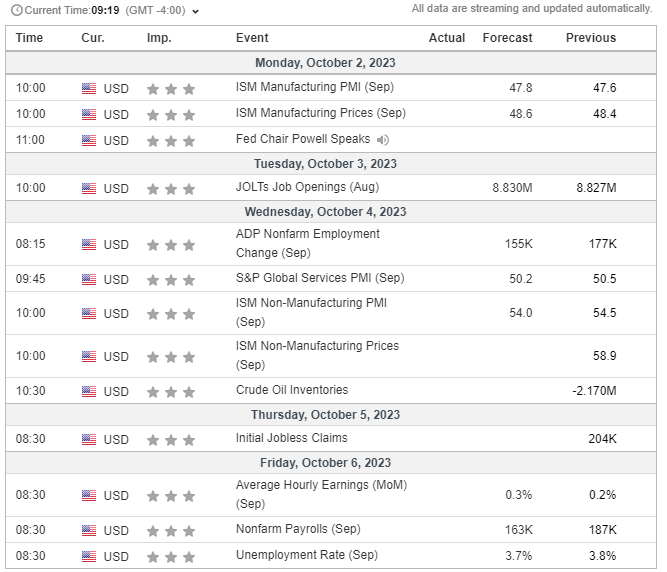Click the importance stars for Initial Jobless Claims
This screenshot has height=572, width=667.
[x=170, y=439]
